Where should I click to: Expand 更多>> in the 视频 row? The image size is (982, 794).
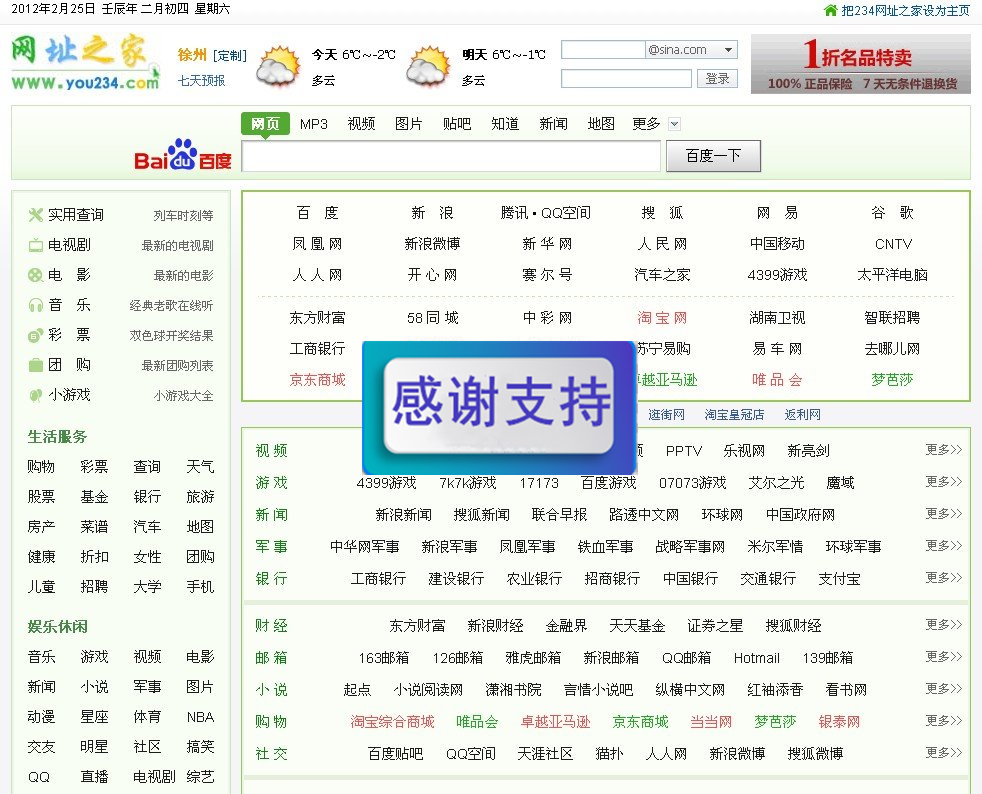coord(944,450)
